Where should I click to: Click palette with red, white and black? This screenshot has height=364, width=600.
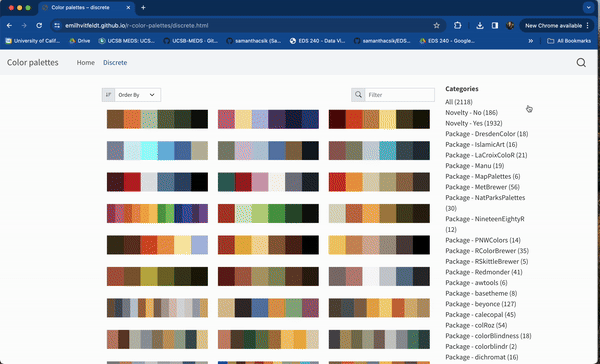pyautogui.click(x=157, y=182)
